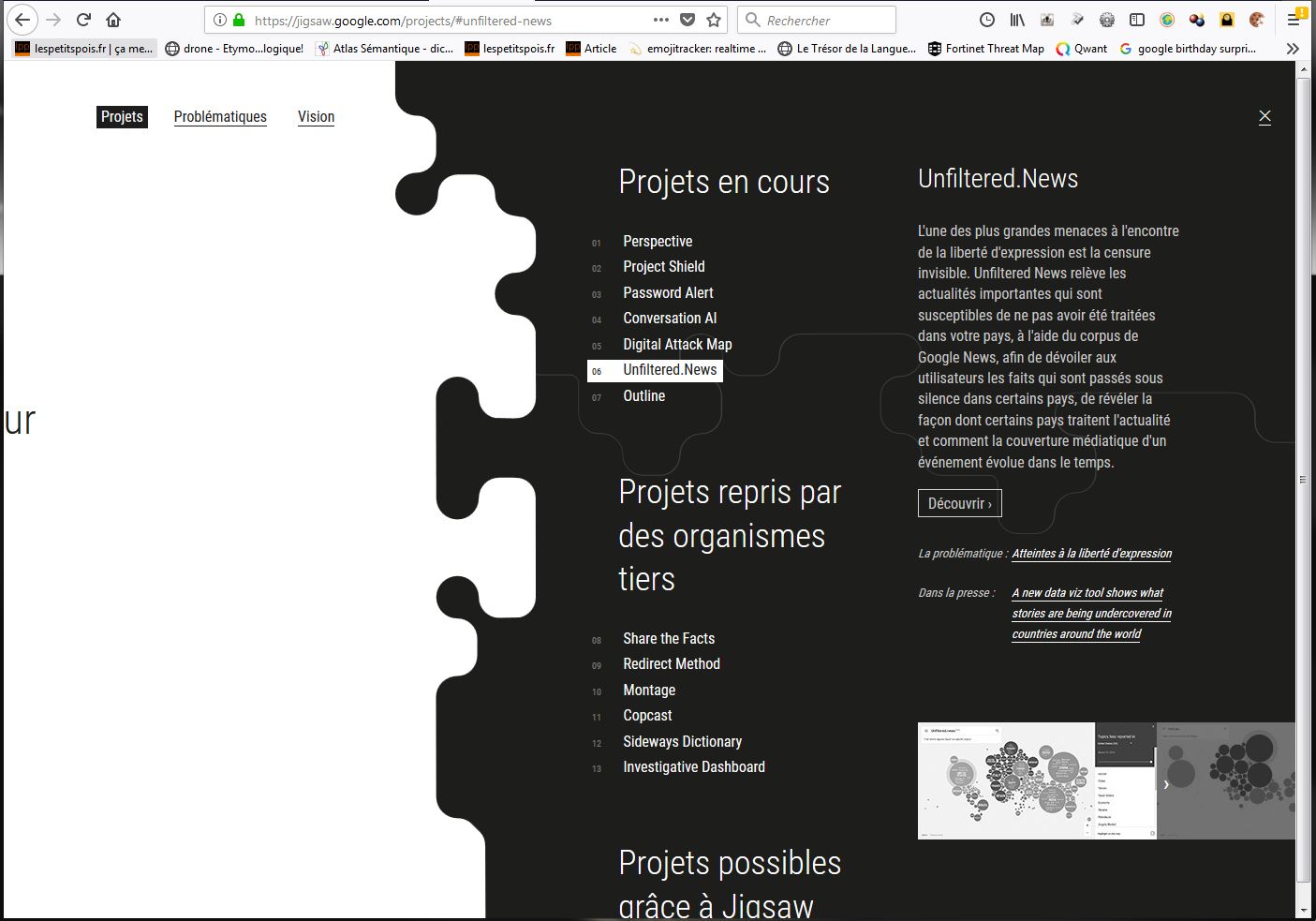Open the Qwant bookmark
Viewport: 1316px width, 921px height.
coord(1081,49)
